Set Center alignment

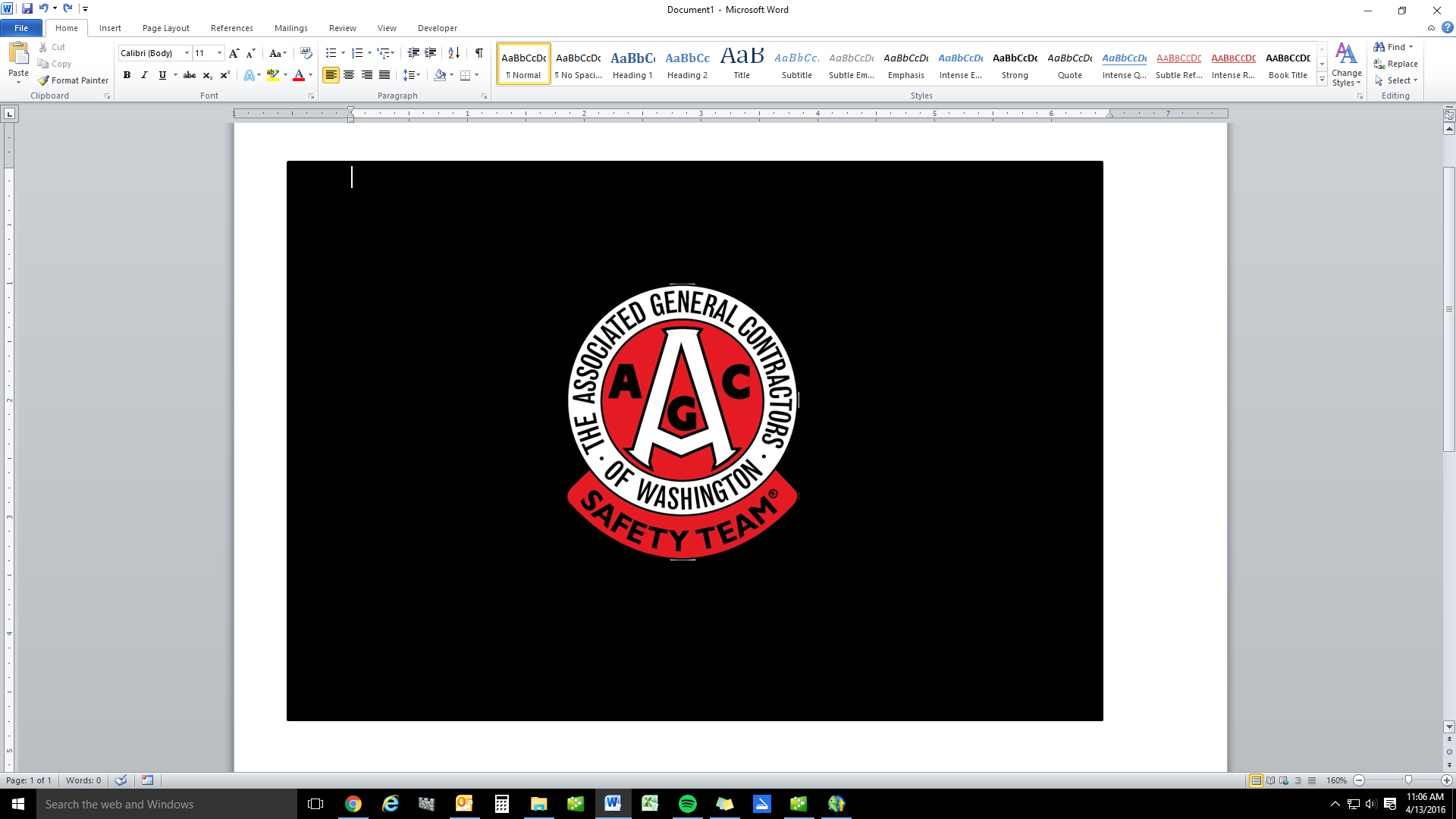pyautogui.click(x=349, y=75)
